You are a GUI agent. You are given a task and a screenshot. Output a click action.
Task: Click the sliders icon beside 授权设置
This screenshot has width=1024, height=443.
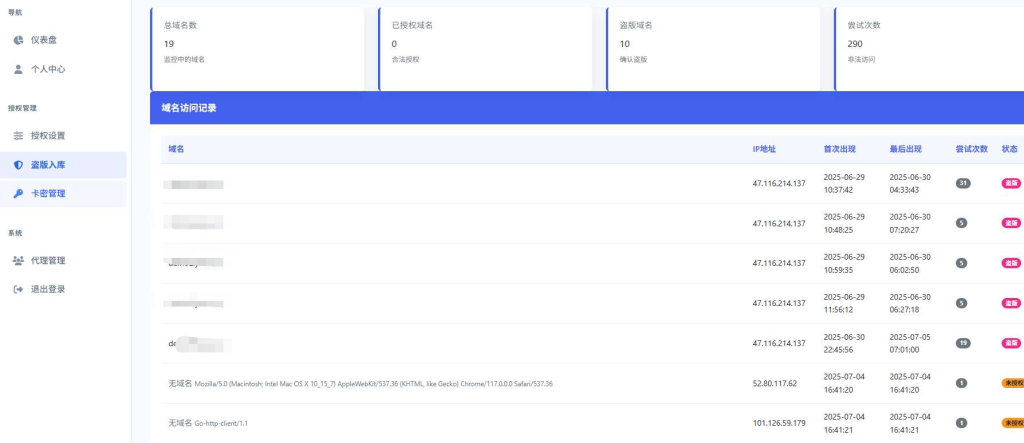click(18, 136)
